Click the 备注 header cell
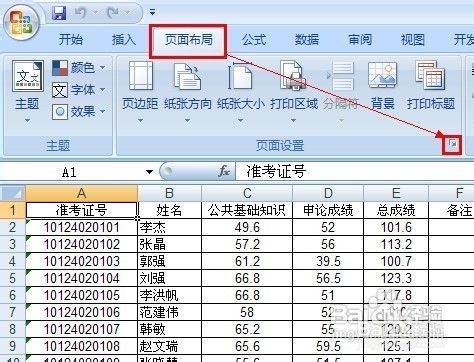Image resolution: width=474 pixels, height=362 pixels. click(x=451, y=210)
